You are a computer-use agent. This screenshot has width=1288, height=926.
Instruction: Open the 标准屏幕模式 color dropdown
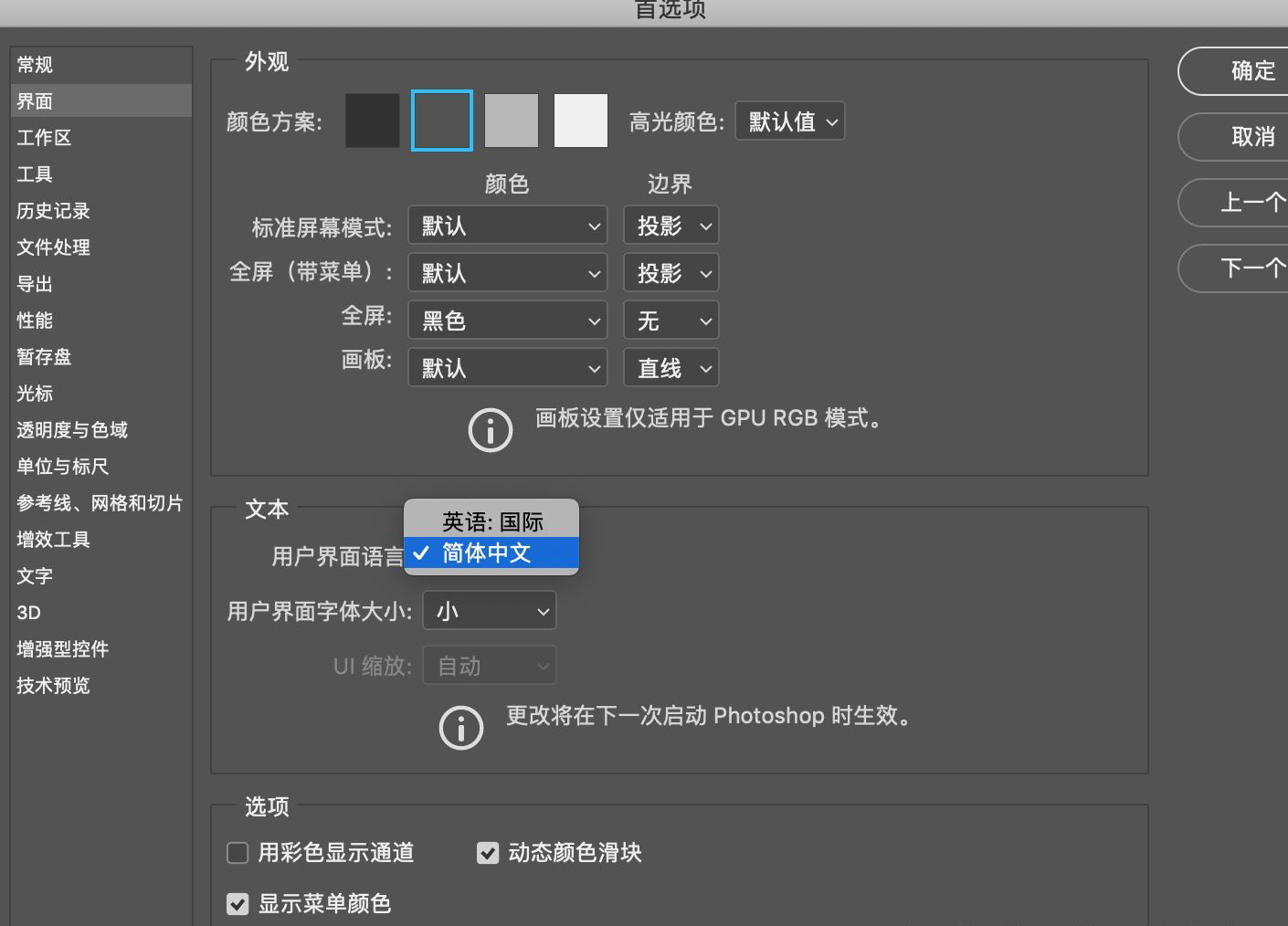click(x=507, y=225)
